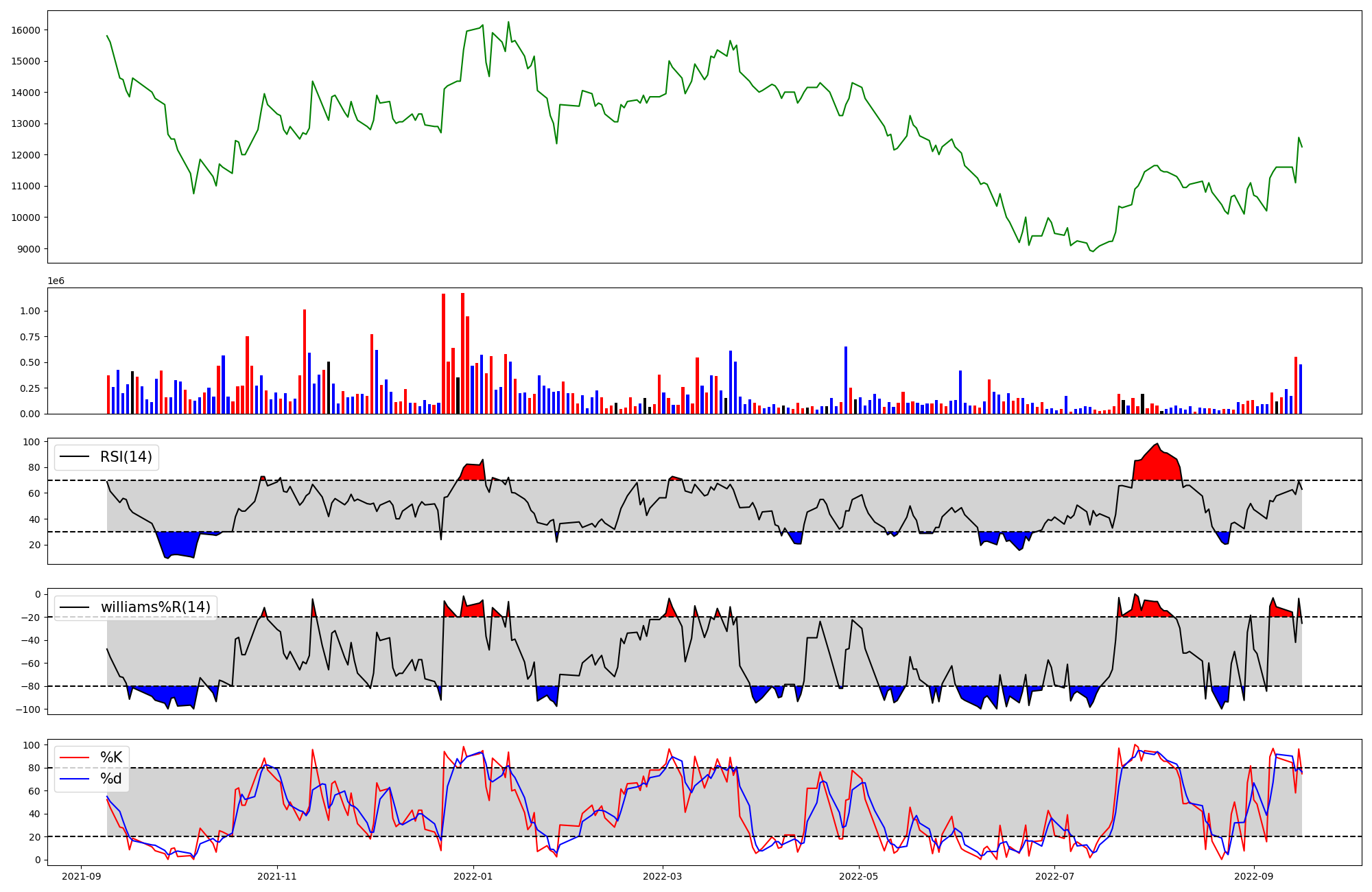This screenshot has width=1372, height=892.
Task: Click the 2022-03 date tick label
Action: click(x=663, y=876)
